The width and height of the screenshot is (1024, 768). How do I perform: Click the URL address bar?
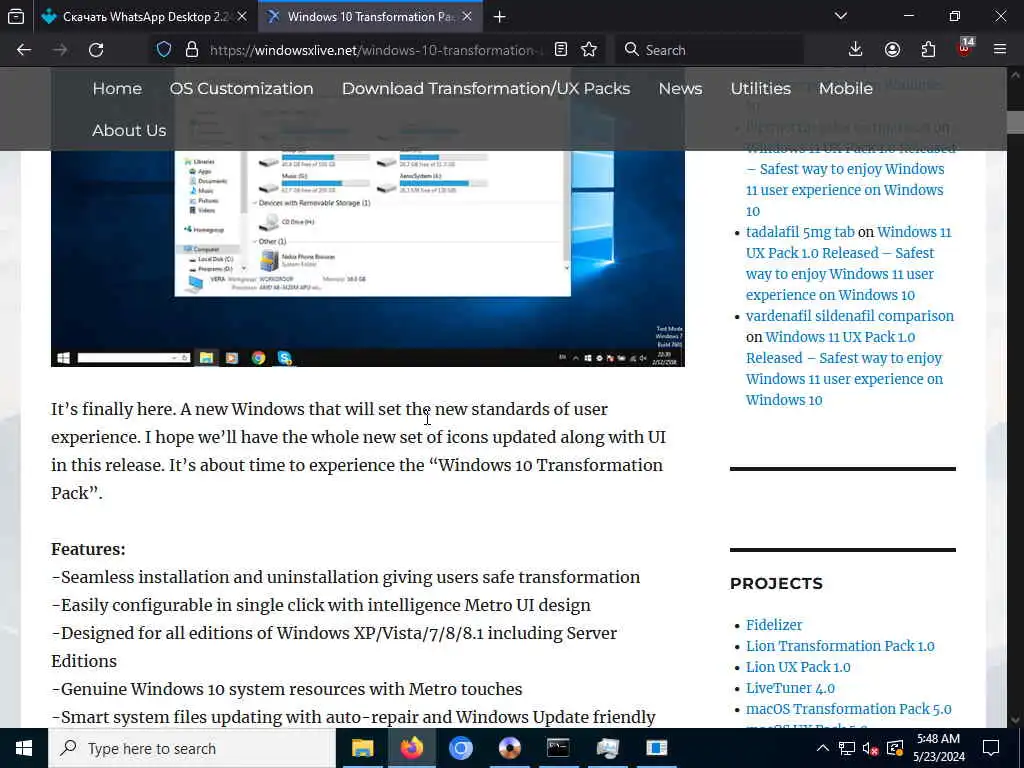376,50
